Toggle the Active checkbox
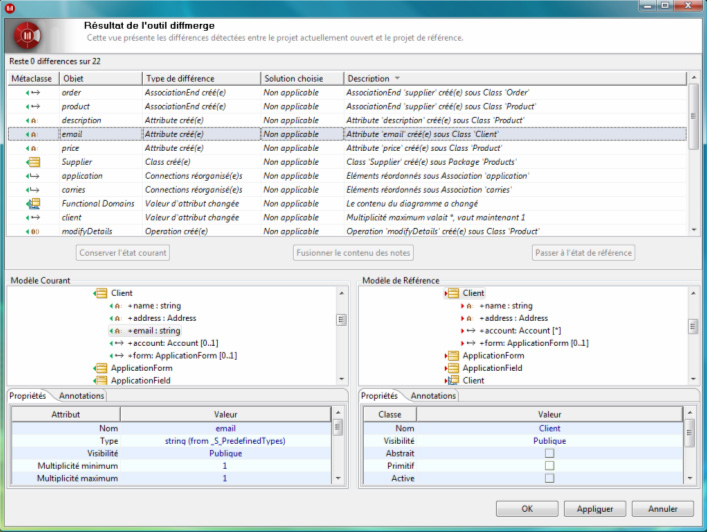The width and height of the screenshot is (707, 532). 549,478
